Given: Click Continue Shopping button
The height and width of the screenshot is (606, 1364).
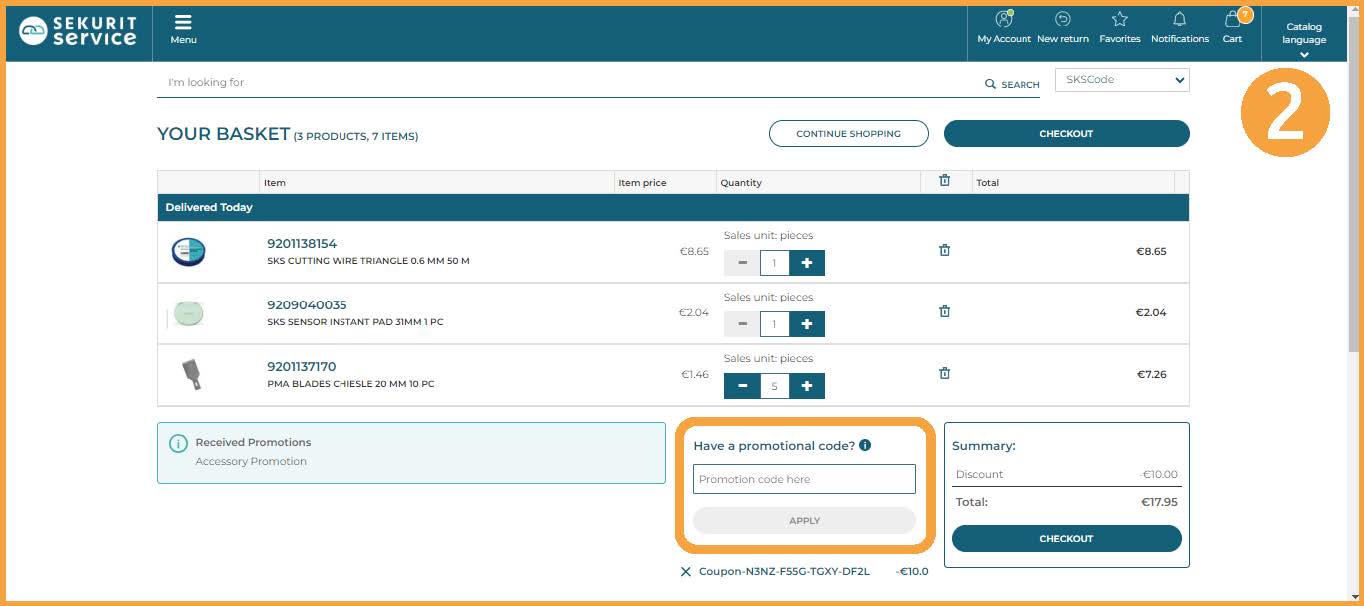Looking at the screenshot, I should 848,134.
